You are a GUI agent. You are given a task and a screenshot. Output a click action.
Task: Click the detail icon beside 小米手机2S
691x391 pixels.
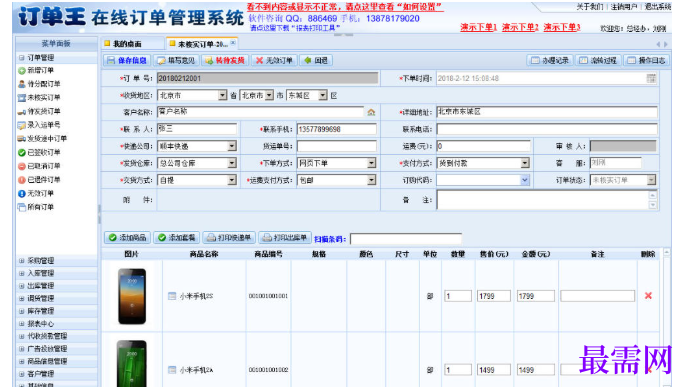172,296
